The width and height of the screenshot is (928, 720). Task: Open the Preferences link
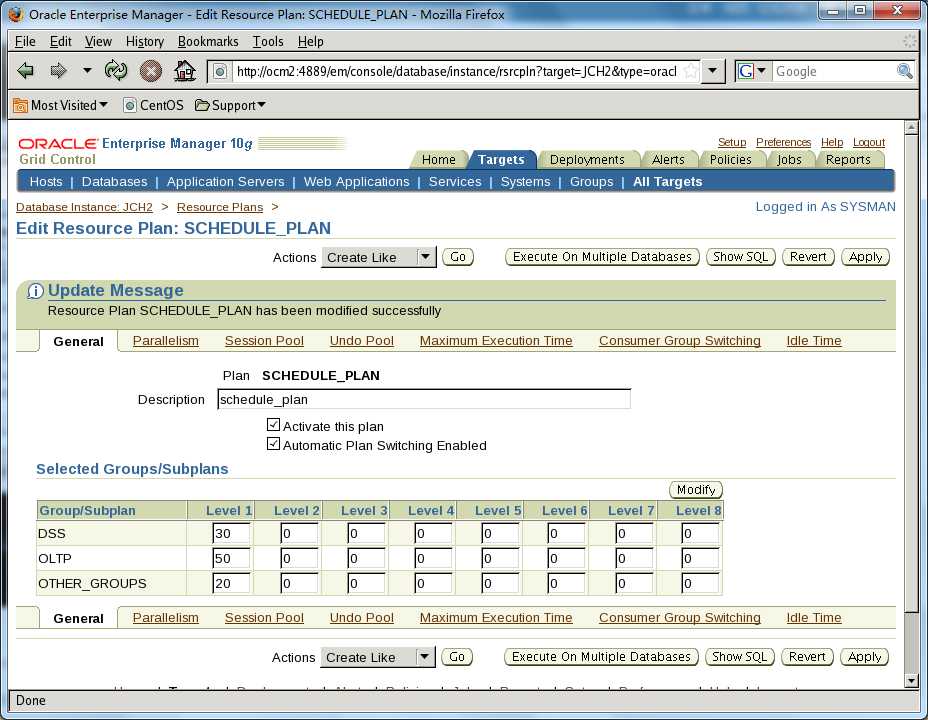[x=783, y=142]
